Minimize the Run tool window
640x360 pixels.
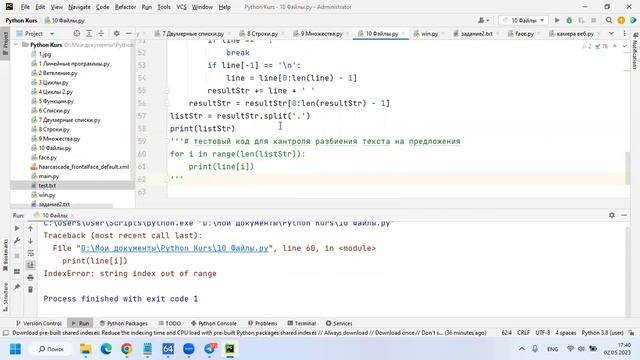624,215
